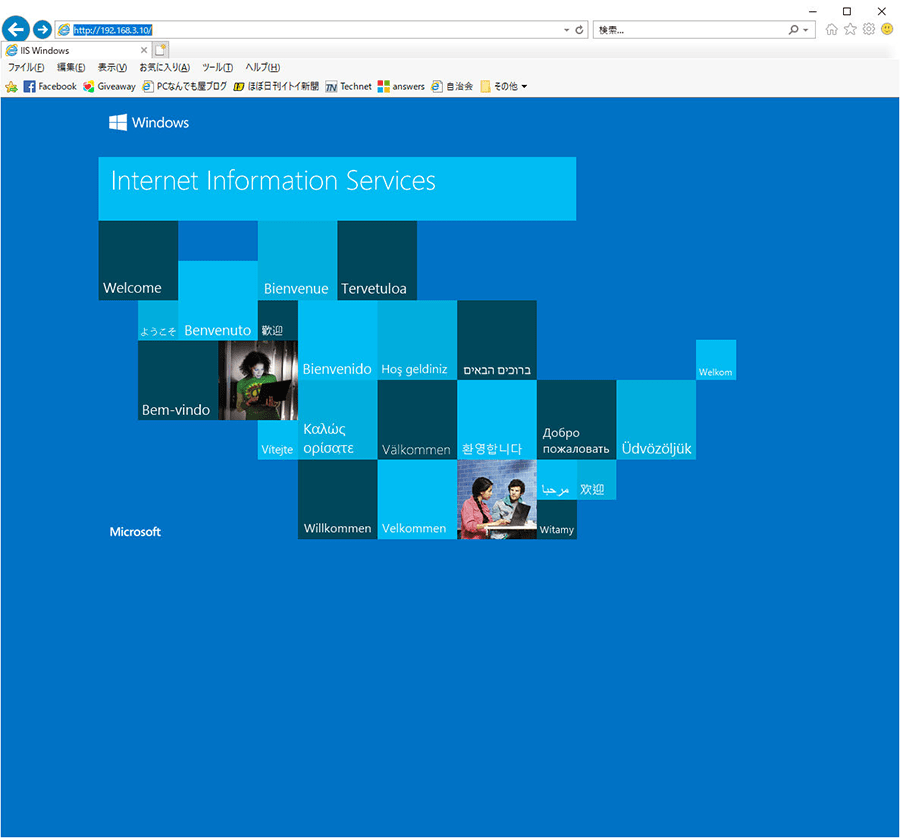Click the Welcome tile
Viewport: 900px width, 838px height.
(x=138, y=261)
